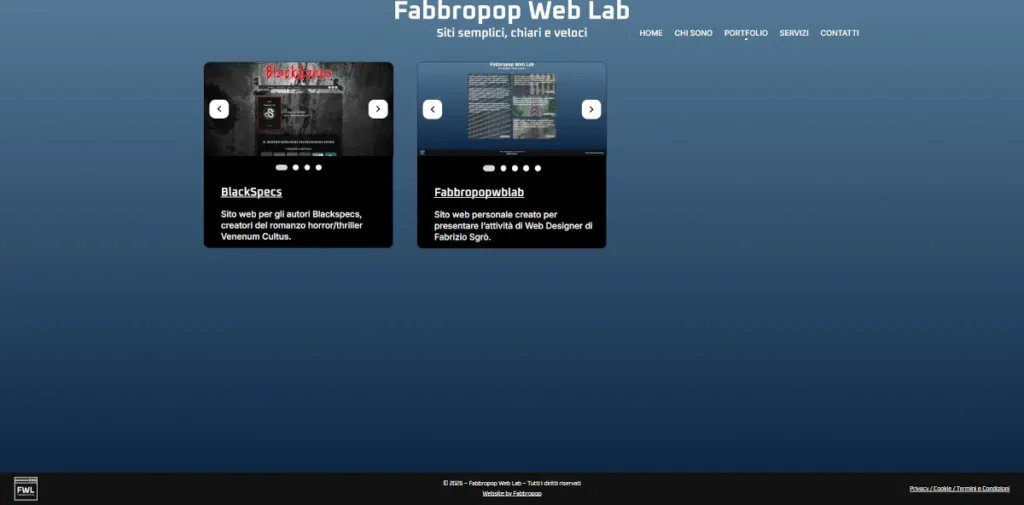The height and width of the screenshot is (505, 1024).
Task: Show previous slide on Fabbropopwblab card
Action: [x=432, y=109]
